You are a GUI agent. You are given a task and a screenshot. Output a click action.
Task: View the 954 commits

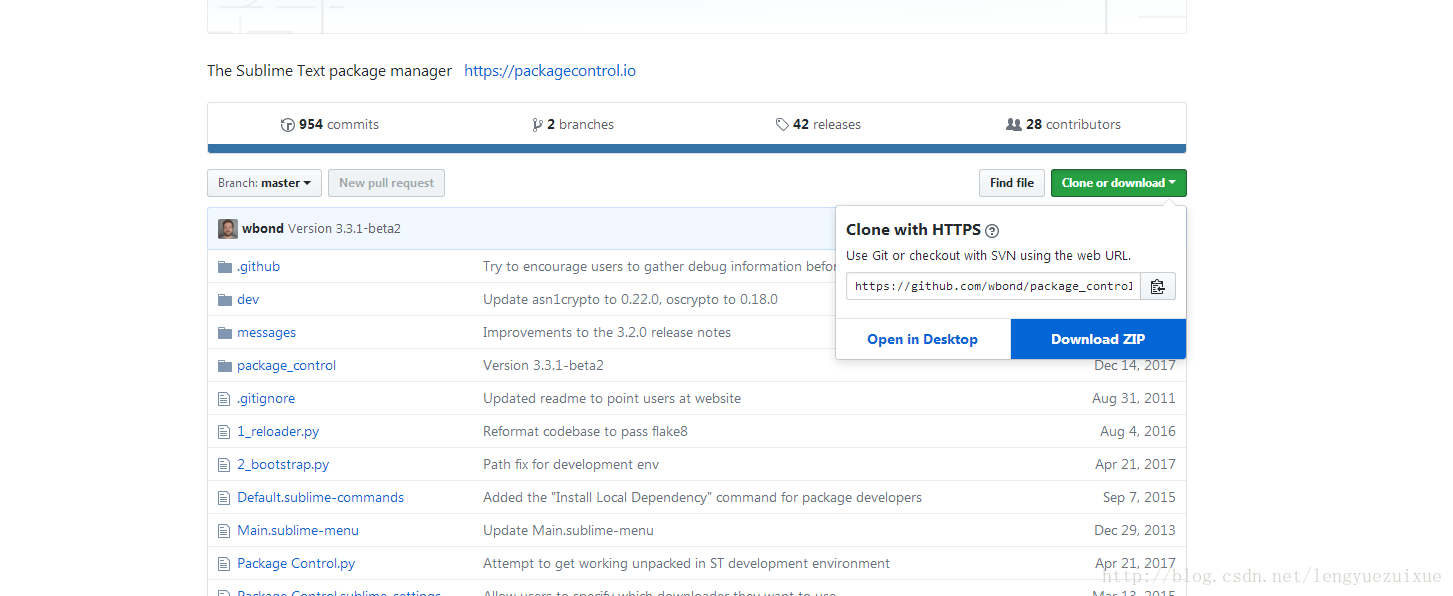pyautogui.click(x=330, y=125)
